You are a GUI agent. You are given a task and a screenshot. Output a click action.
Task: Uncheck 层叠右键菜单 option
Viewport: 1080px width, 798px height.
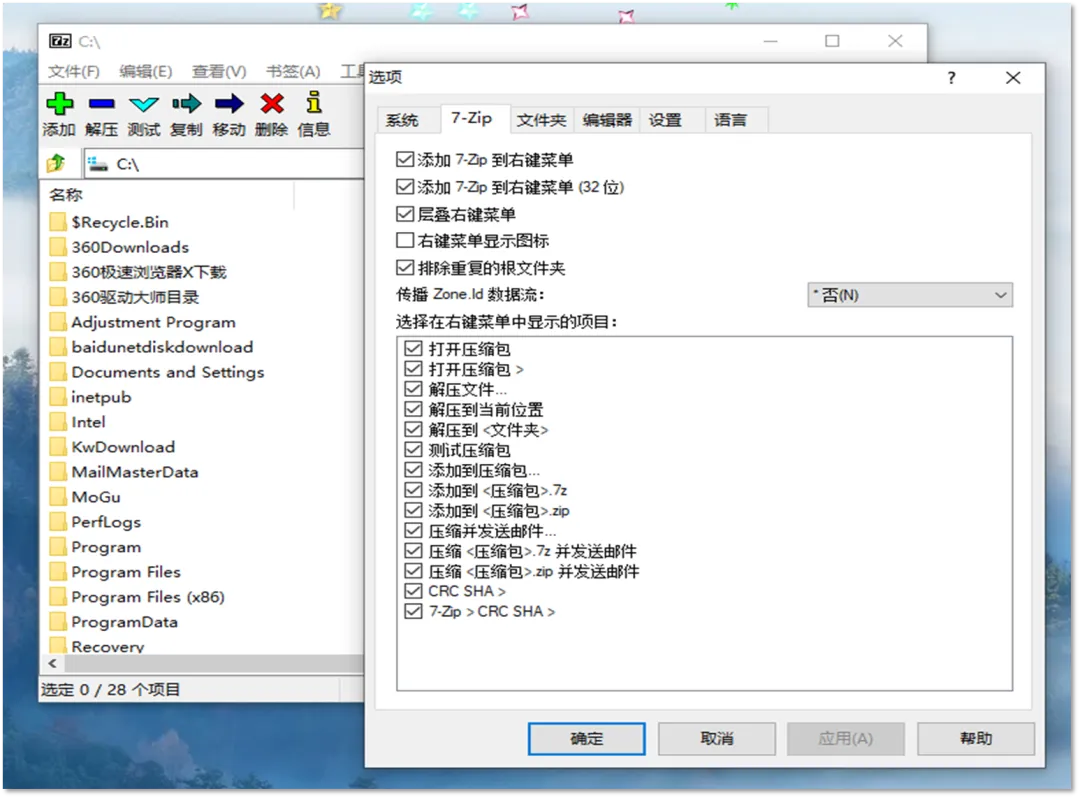(405, 213)
